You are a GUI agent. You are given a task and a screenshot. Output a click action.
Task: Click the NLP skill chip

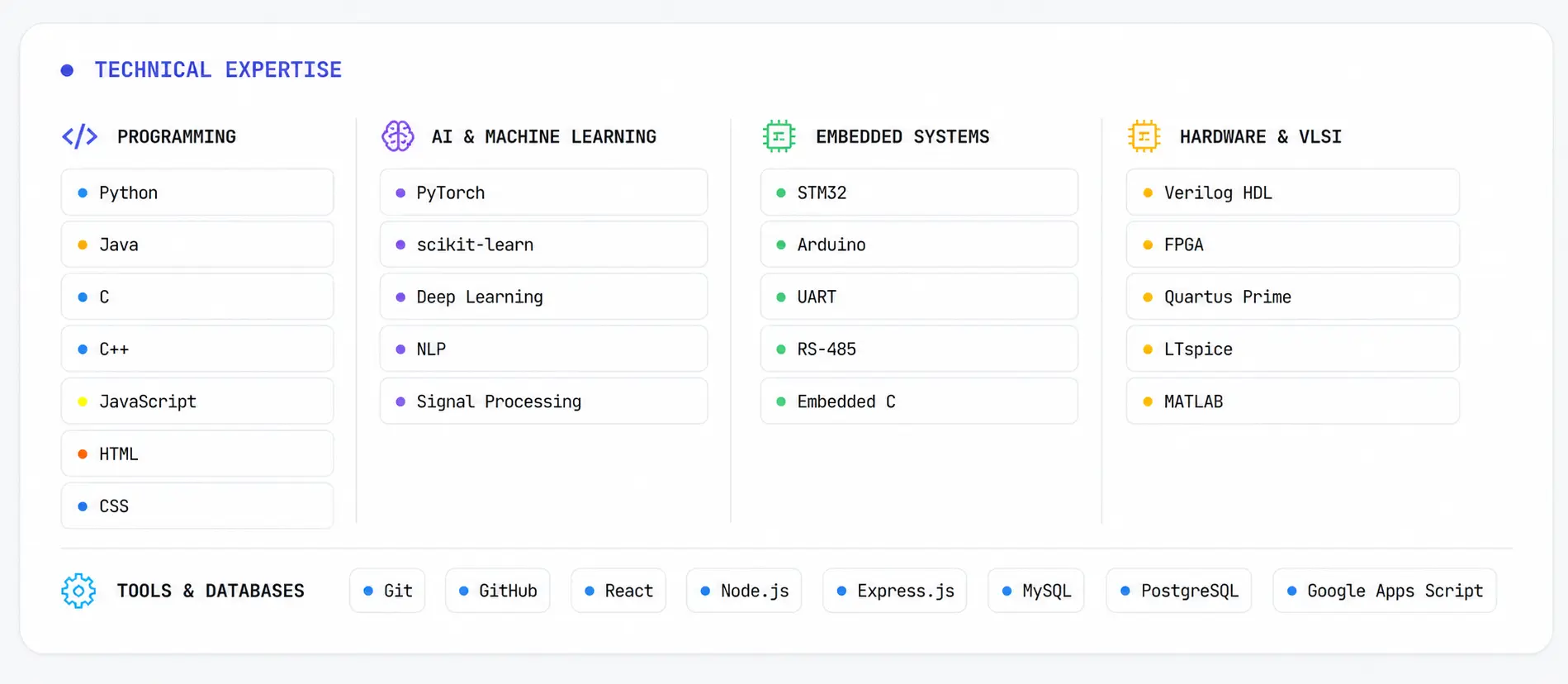point(543,349)
